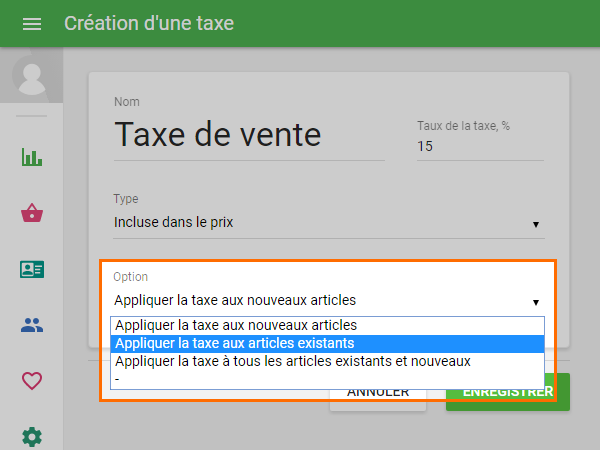Select the '-' option in list
This screenshot has height=450, width=600.
(327, 379)
